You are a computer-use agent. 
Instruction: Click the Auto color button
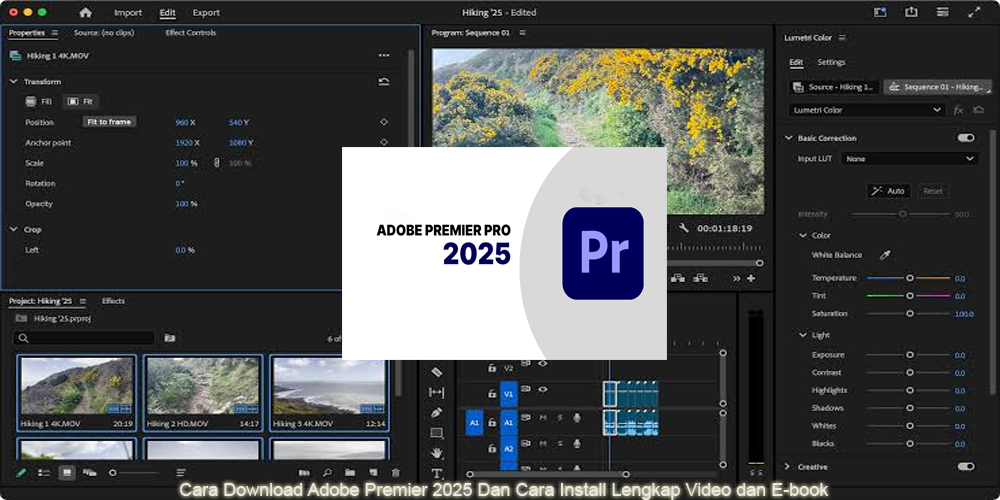[888, 191]
